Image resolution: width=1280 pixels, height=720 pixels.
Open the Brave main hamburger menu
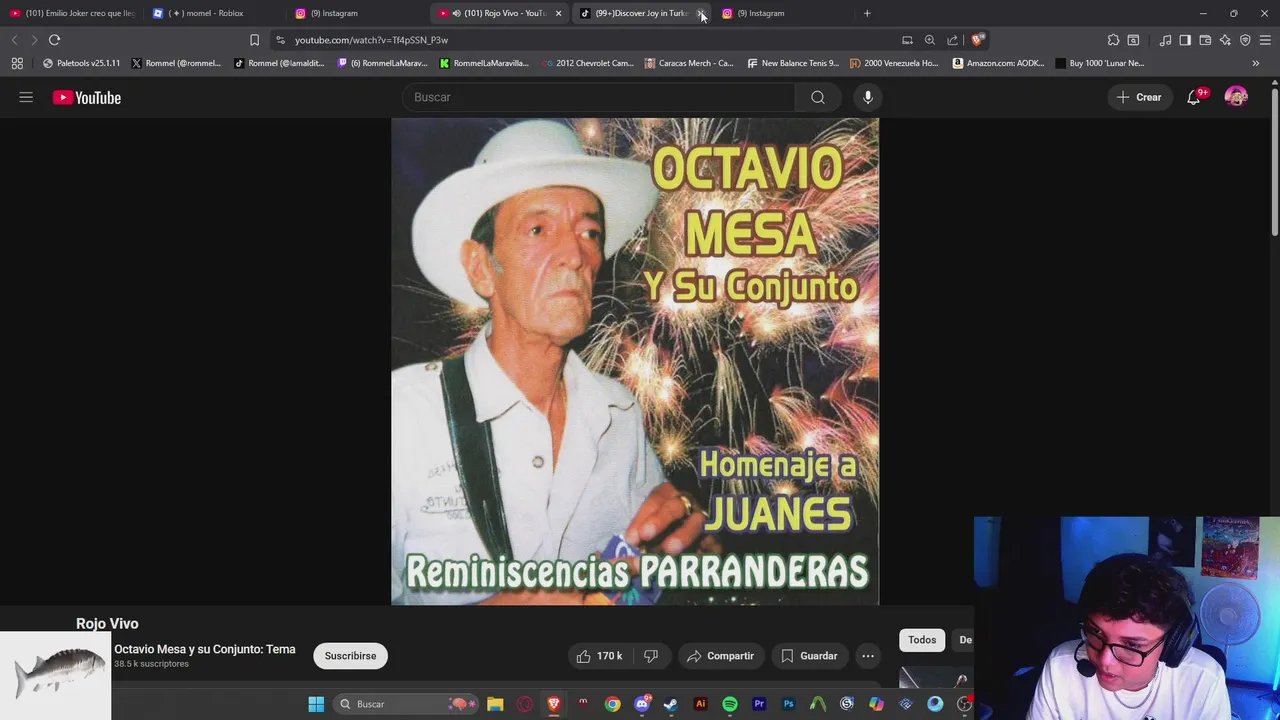1265,40
